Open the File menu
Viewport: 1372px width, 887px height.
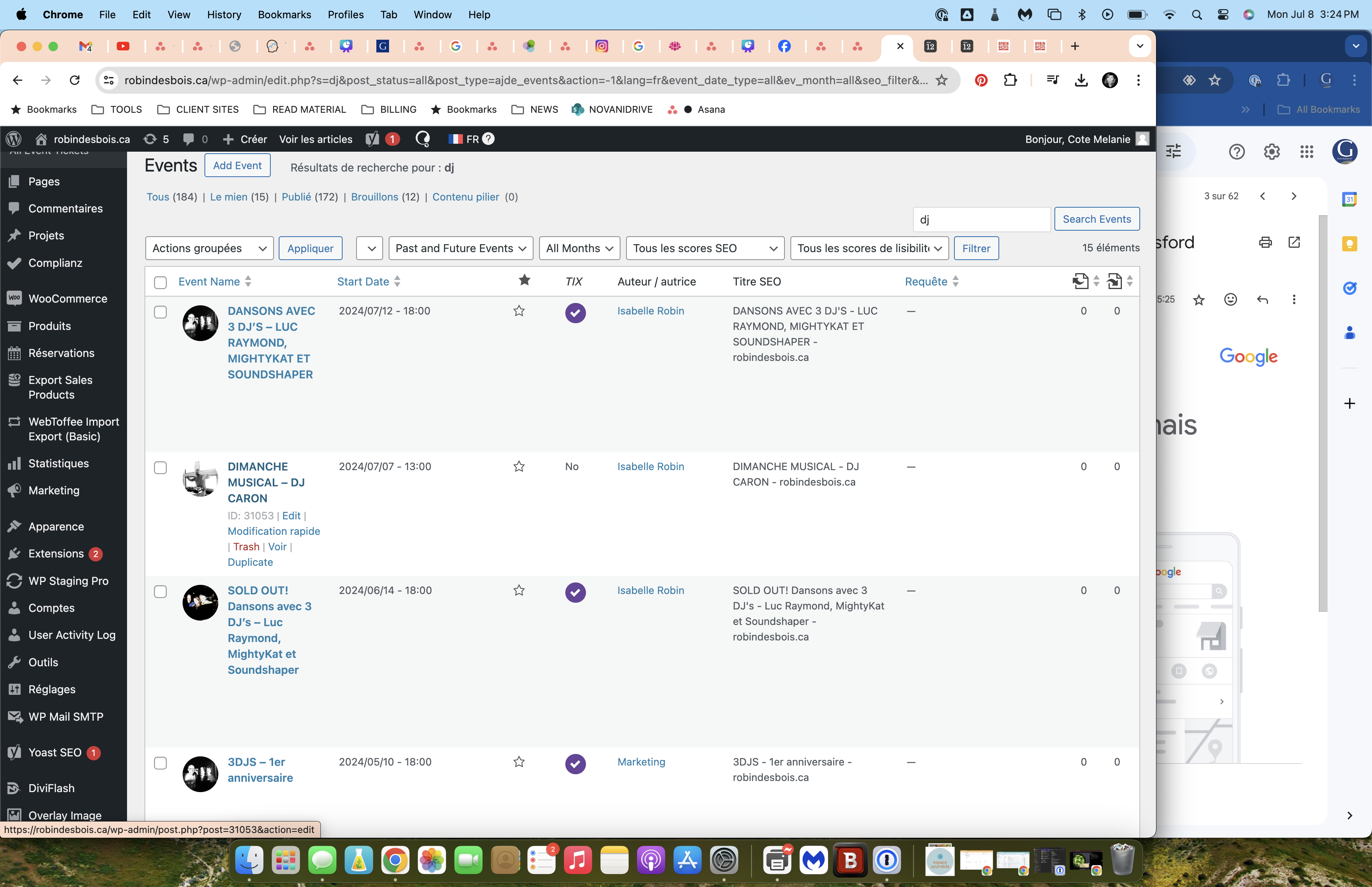107,14
